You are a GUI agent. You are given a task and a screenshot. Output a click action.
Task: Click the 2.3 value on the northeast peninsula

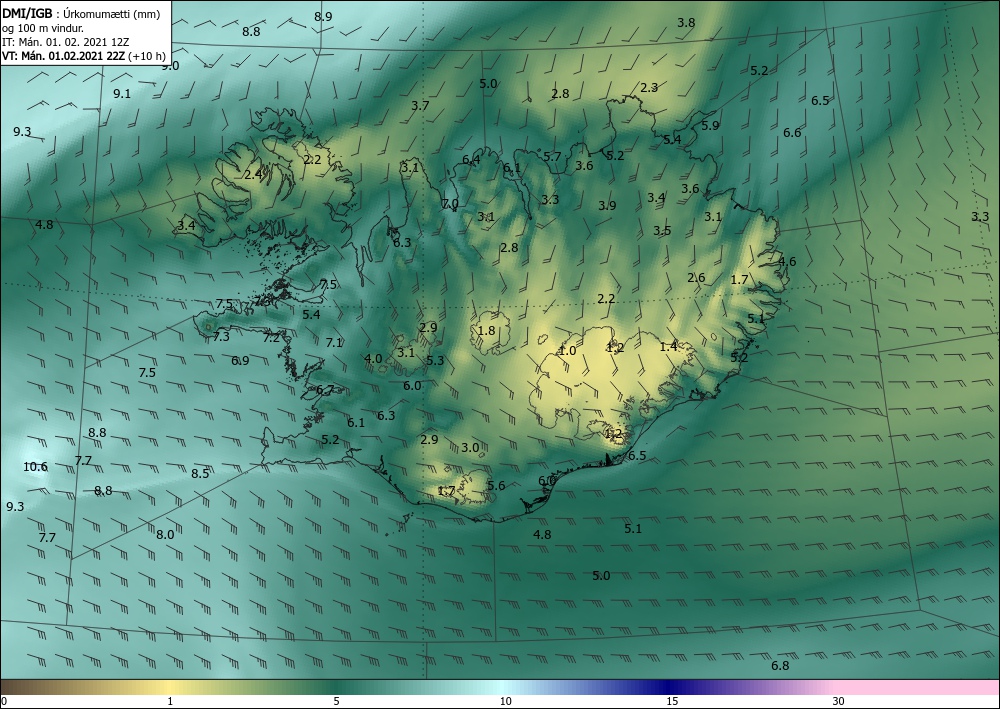649,87
